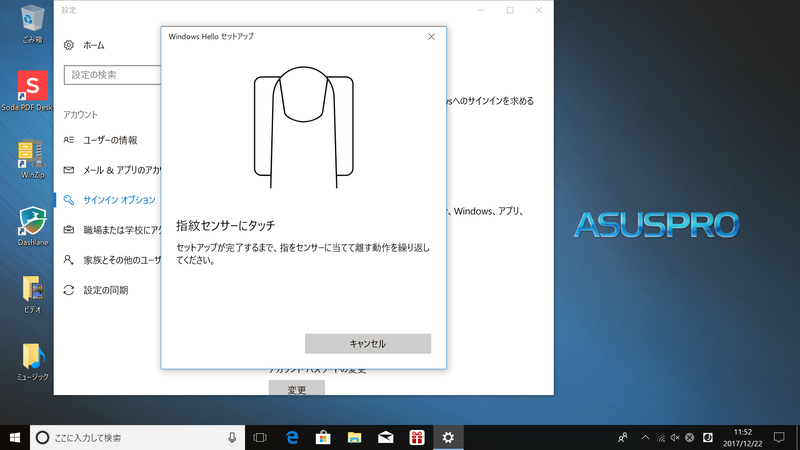Viewport: 800px width, 450px height.
Task: Select the Dashlane desktop shortcut
Action: (33, 226)
